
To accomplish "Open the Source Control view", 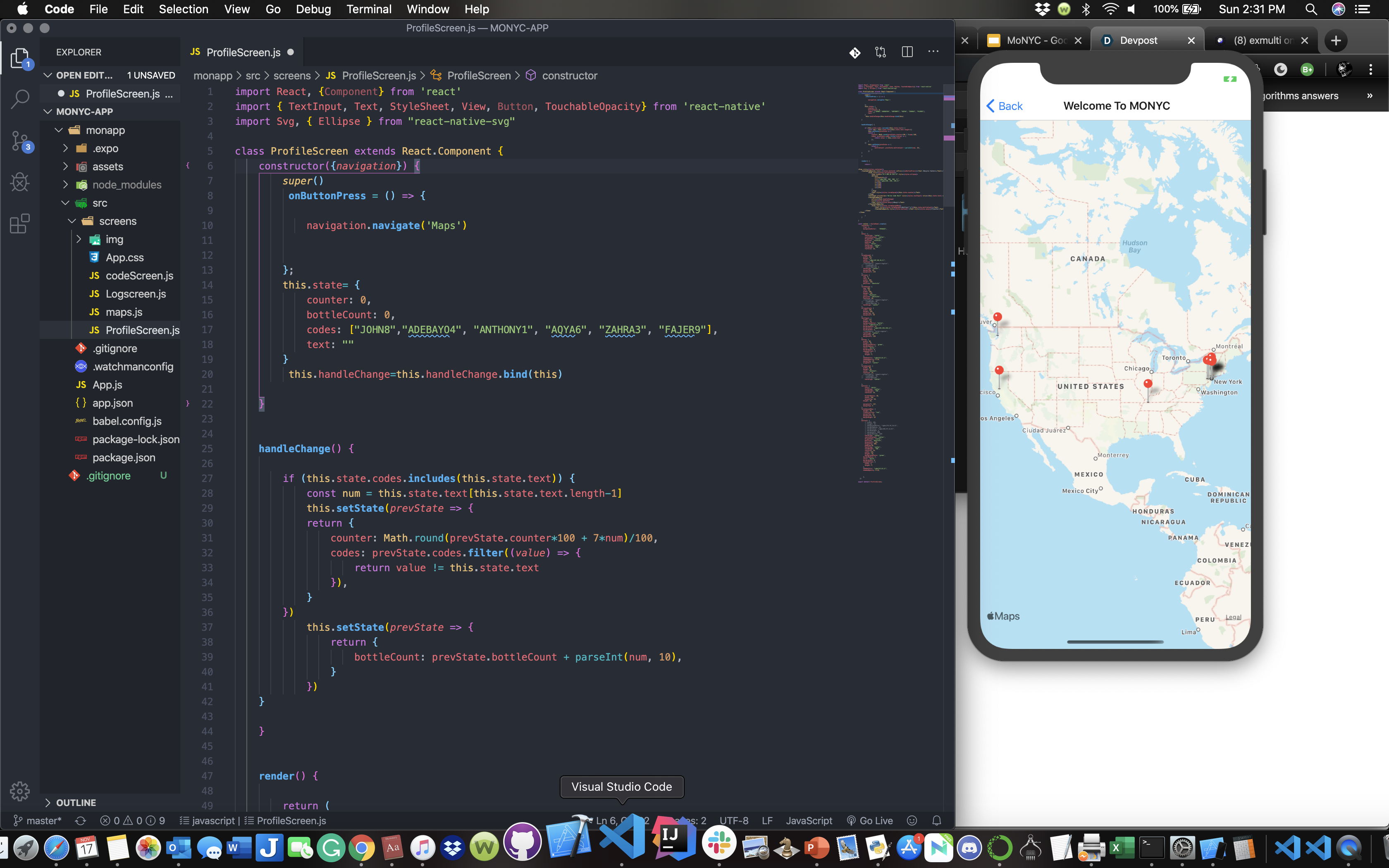I will pos(19,141).
